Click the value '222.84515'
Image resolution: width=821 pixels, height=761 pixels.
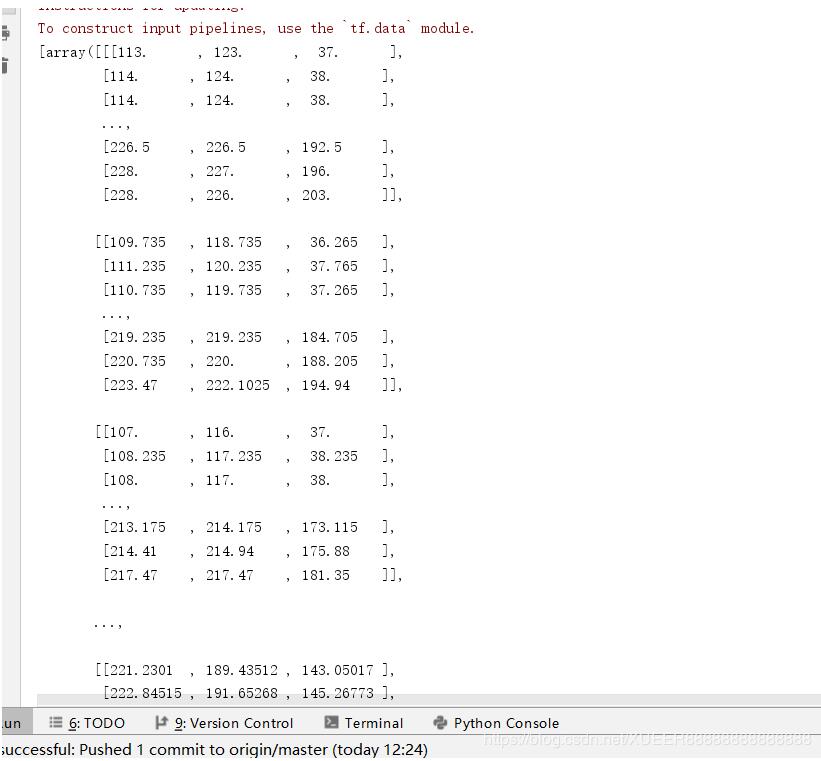(x=146, y=693)
